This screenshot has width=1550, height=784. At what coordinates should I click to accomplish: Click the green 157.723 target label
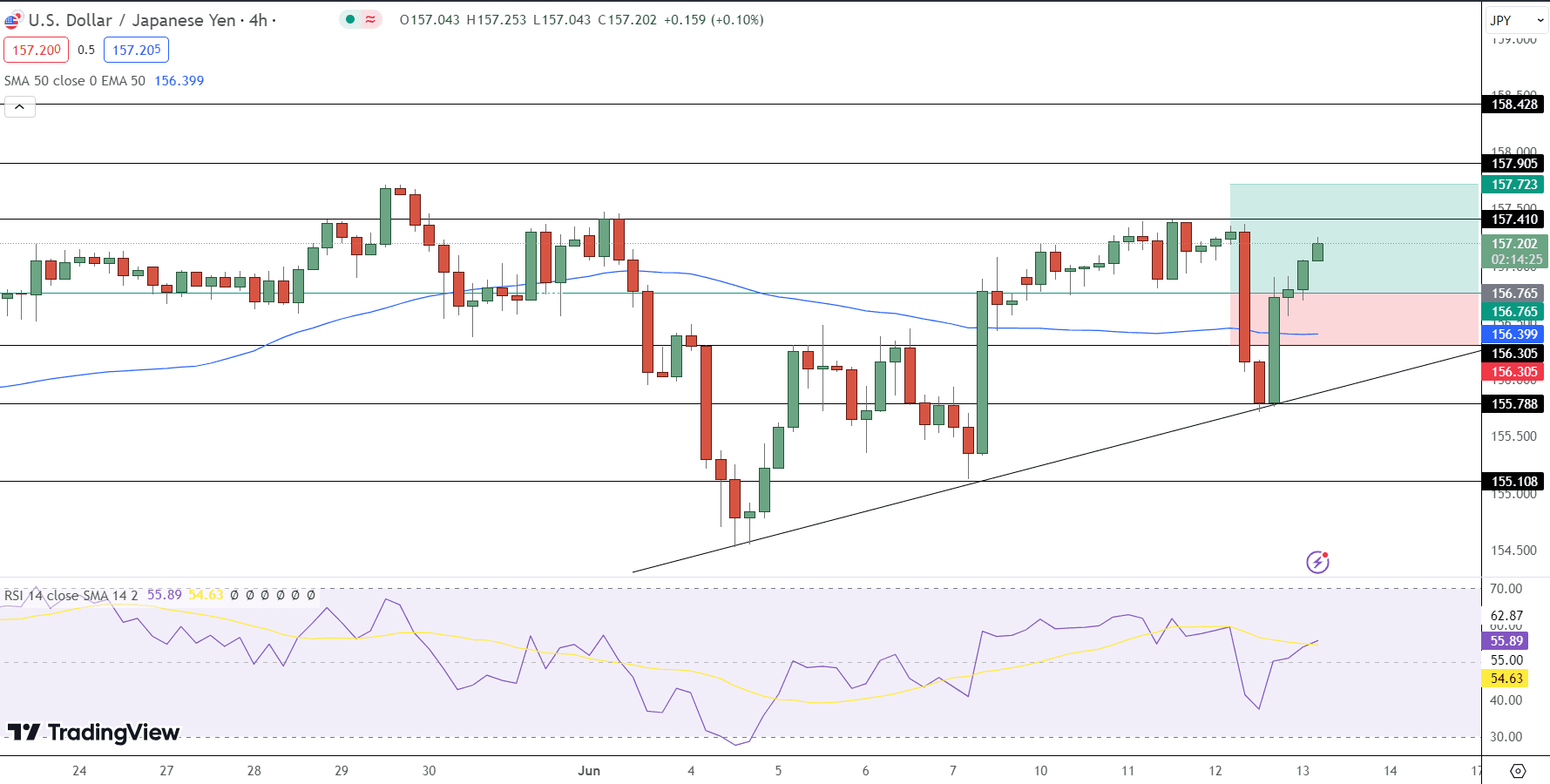coord(1514,185)
